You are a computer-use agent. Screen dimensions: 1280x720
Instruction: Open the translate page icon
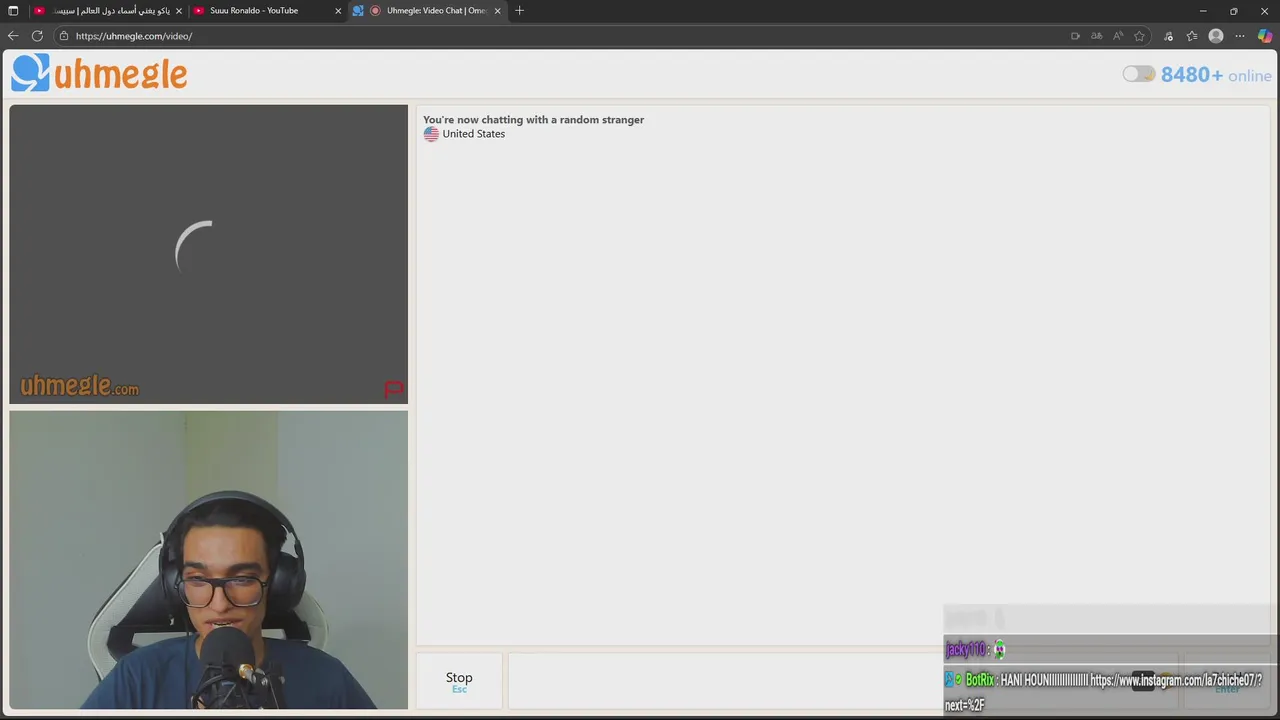(1097, 36)
